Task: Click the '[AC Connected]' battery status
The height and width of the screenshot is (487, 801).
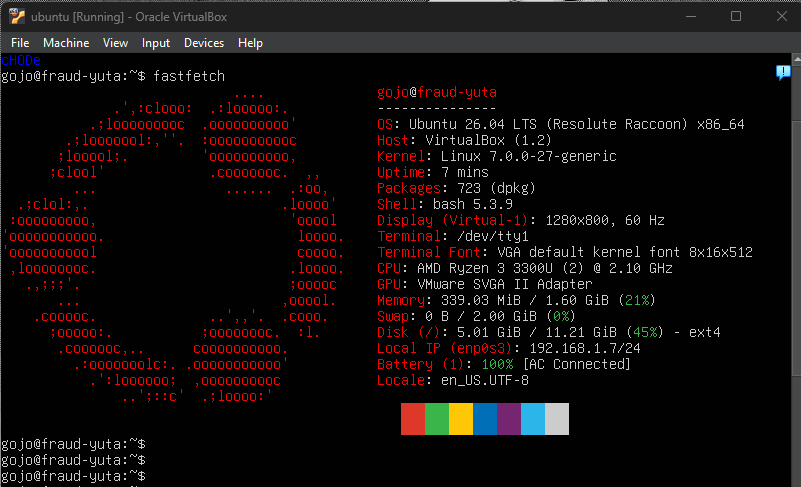Action: click(577, 364)
